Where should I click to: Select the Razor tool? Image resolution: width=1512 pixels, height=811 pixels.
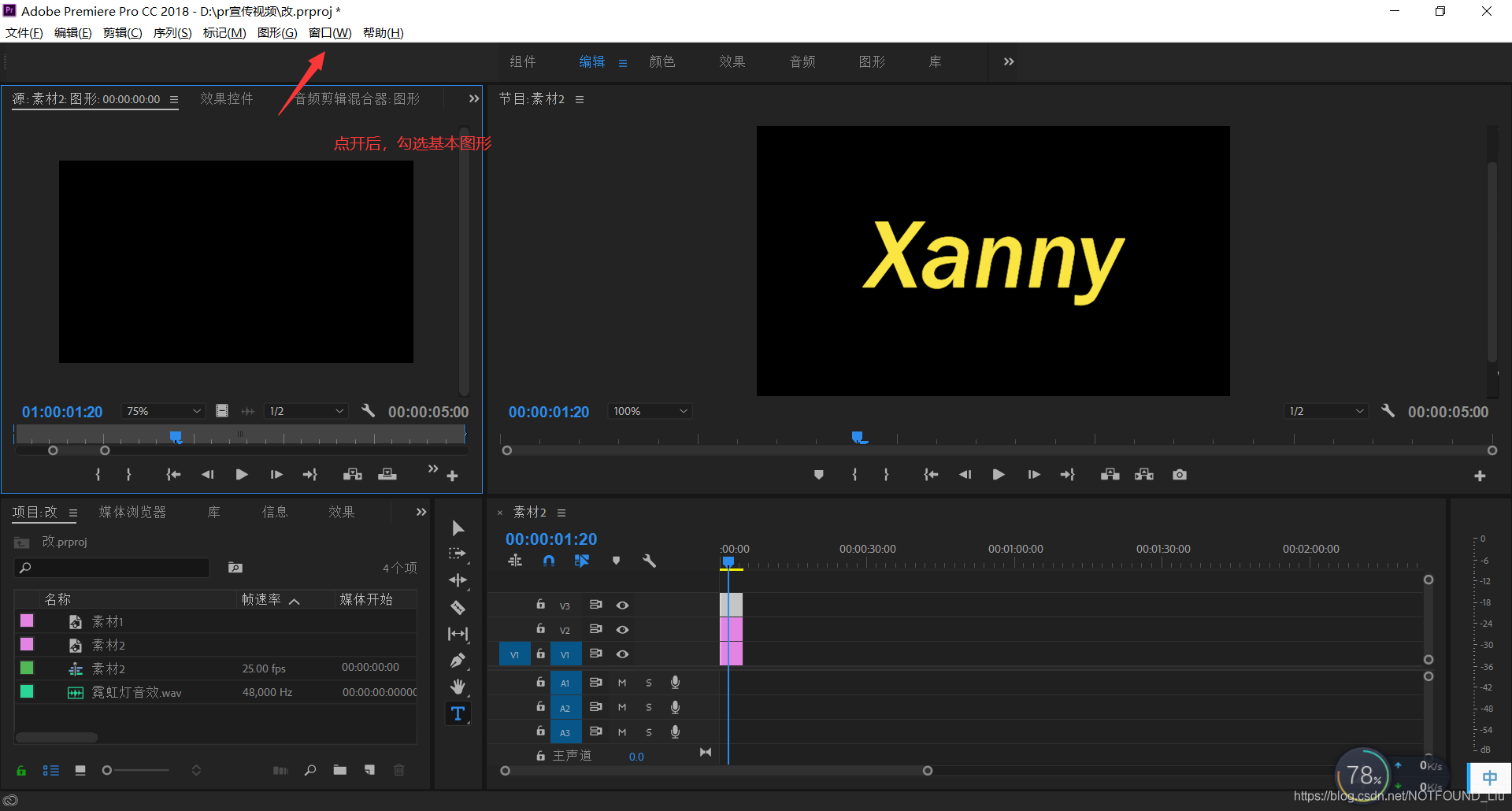[x=458, y=607]
